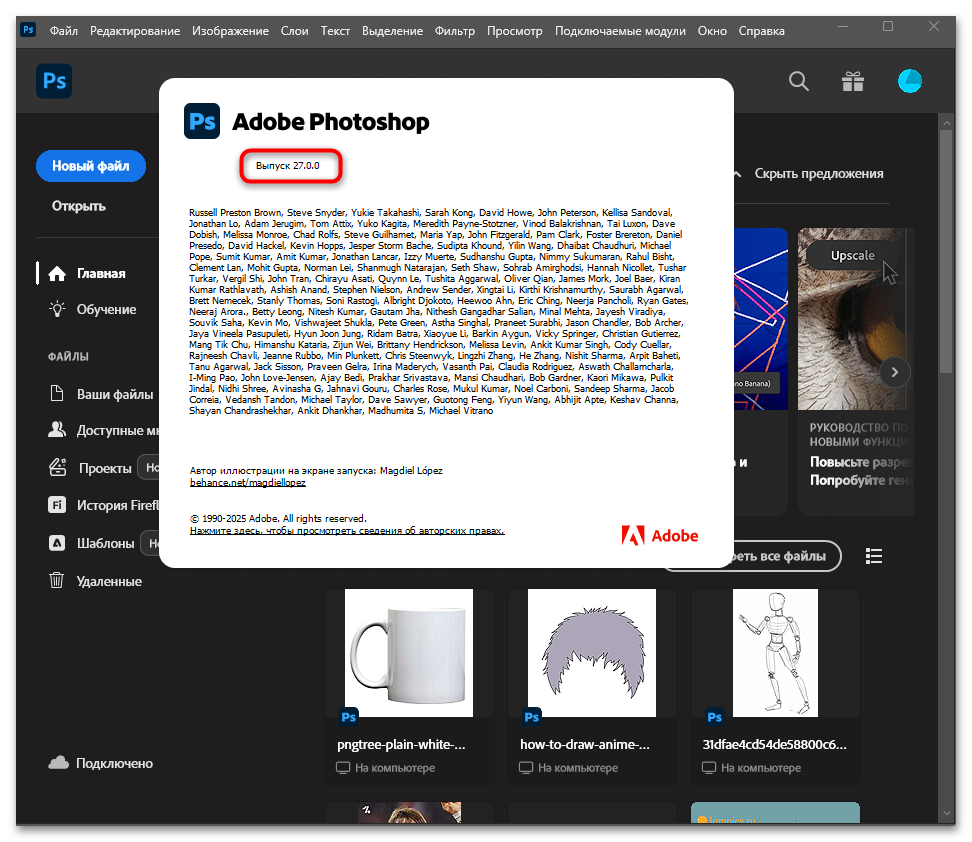Open the anime hair file thumbnail
The width and height of the screenshot is (972, 842).
click(592, 653)
